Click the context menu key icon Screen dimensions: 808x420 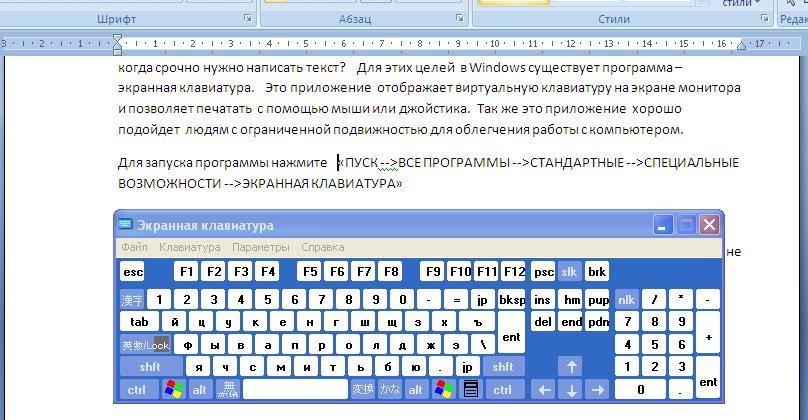pyautogui.click(x=471, y=390)
